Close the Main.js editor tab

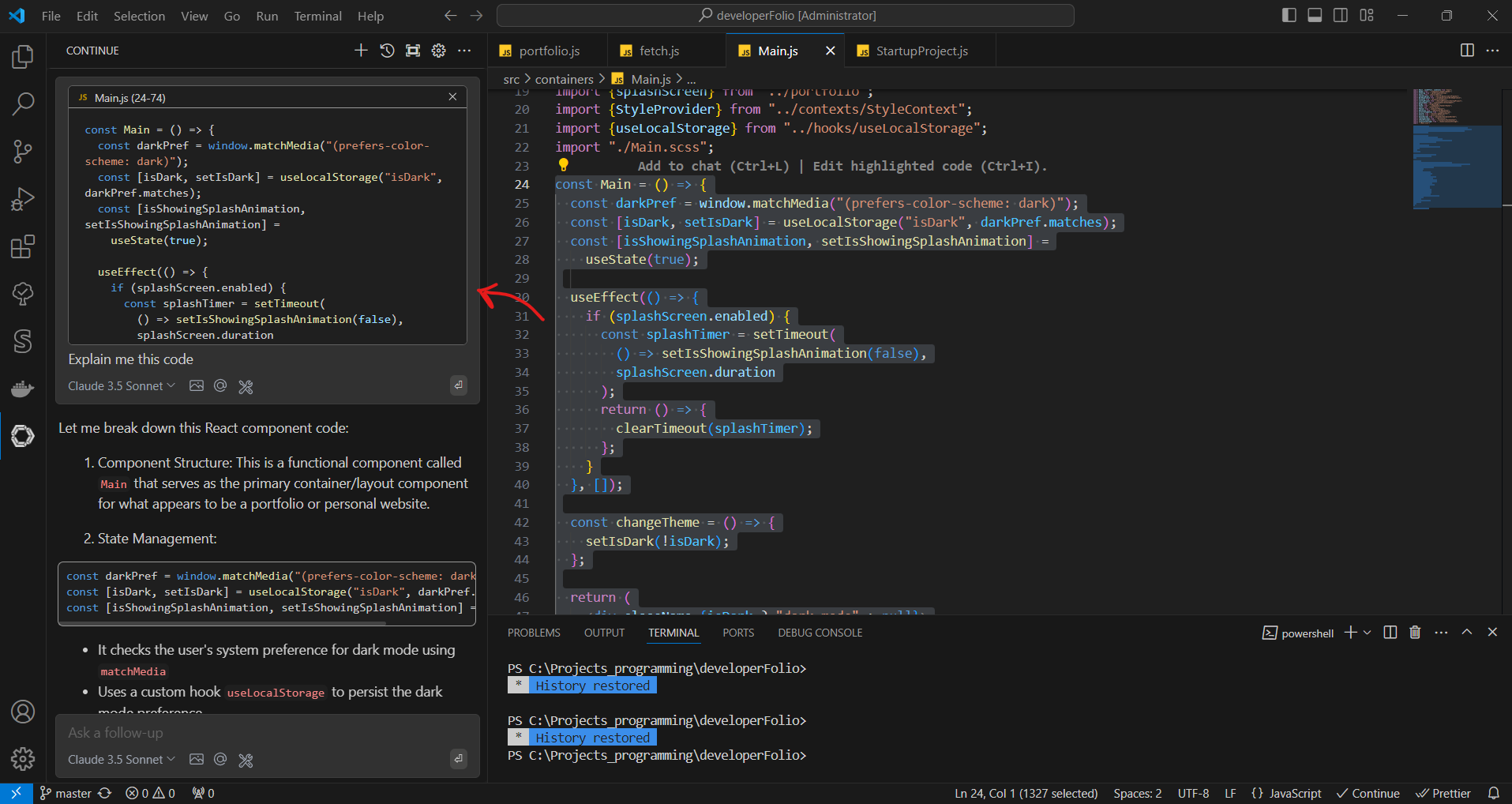(x=830, y=51)
